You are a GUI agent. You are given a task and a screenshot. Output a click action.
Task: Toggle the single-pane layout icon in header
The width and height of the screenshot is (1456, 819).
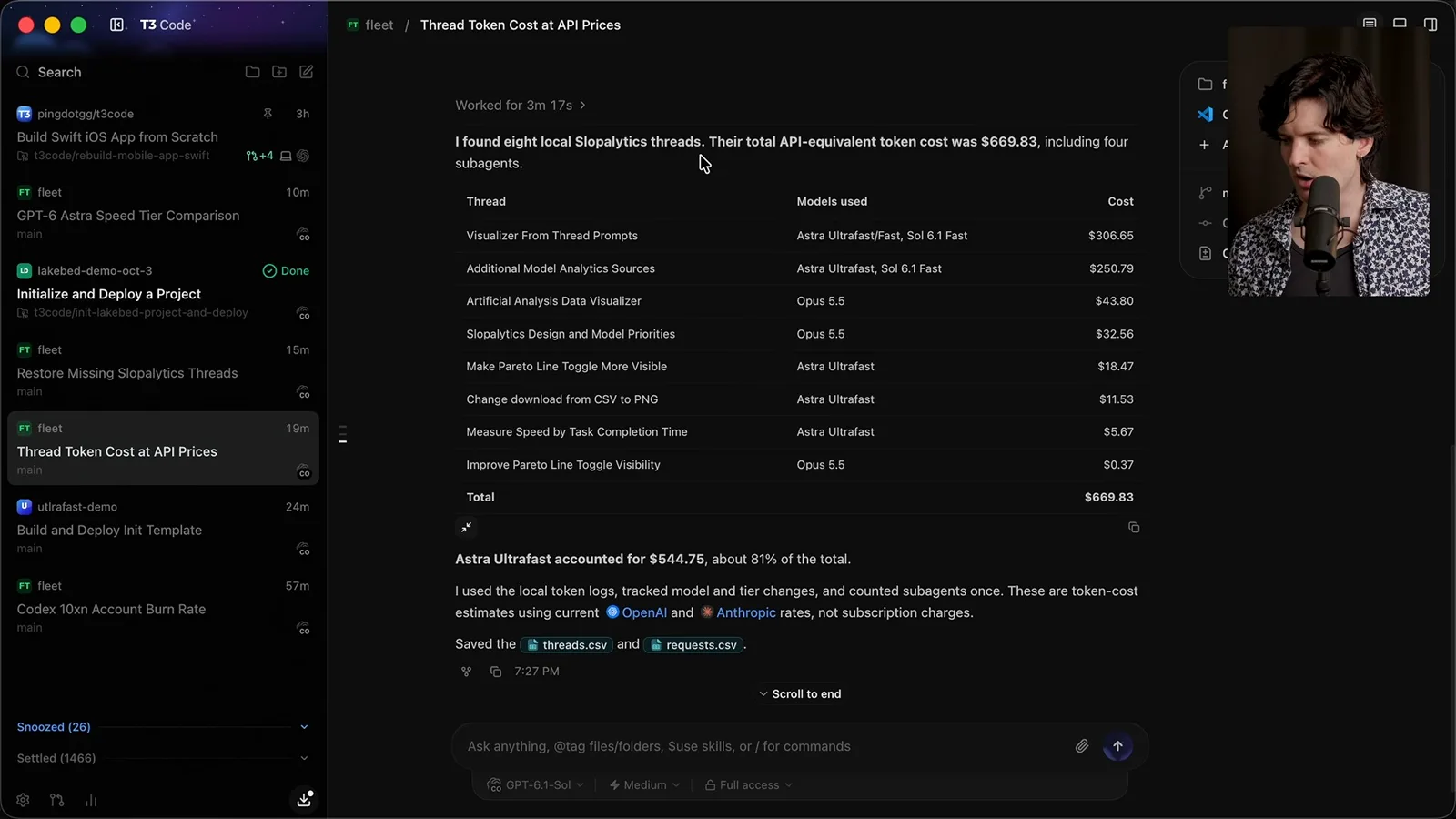1400,24
